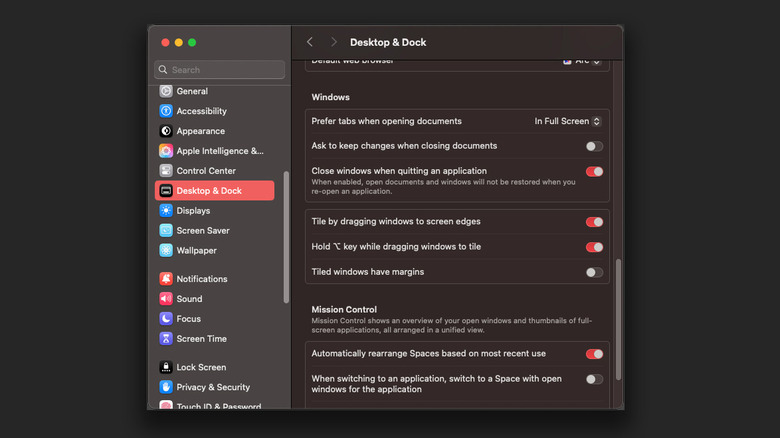Screen dimensions: 780x438
Task: Go back using the back chevron
Action: coord(310,42)
